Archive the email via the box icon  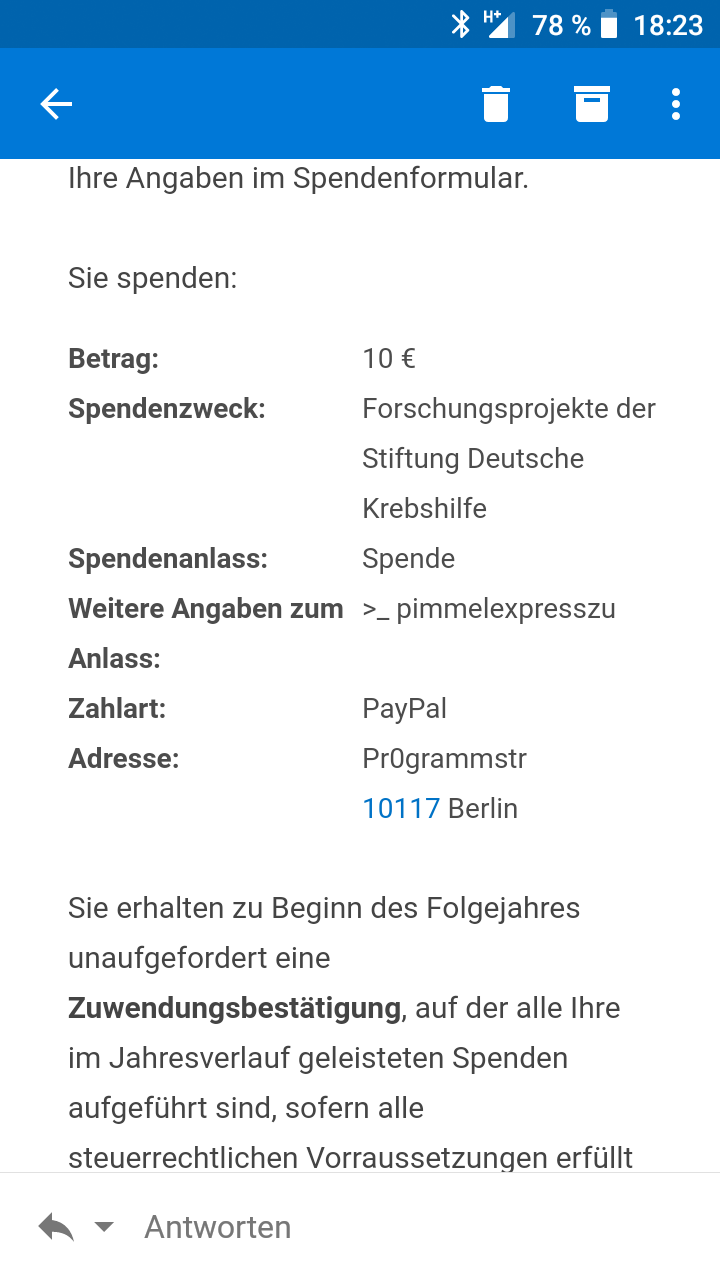[592, 104]
